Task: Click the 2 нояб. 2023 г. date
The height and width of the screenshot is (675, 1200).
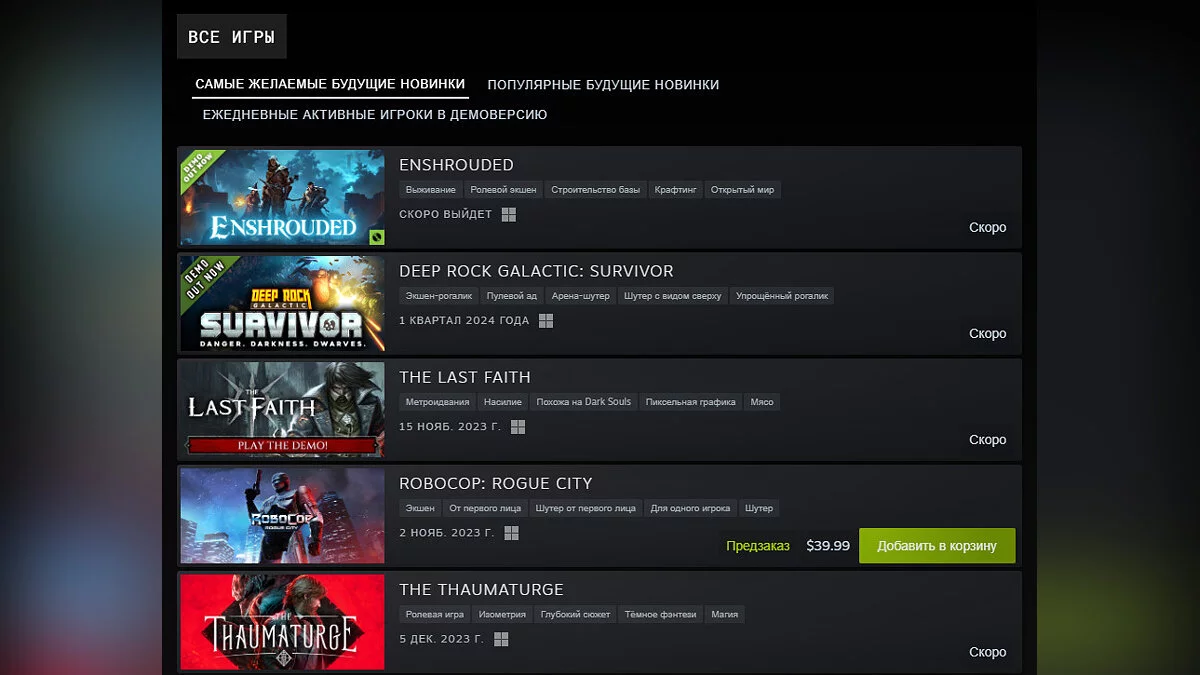Action: pos(447,533)
